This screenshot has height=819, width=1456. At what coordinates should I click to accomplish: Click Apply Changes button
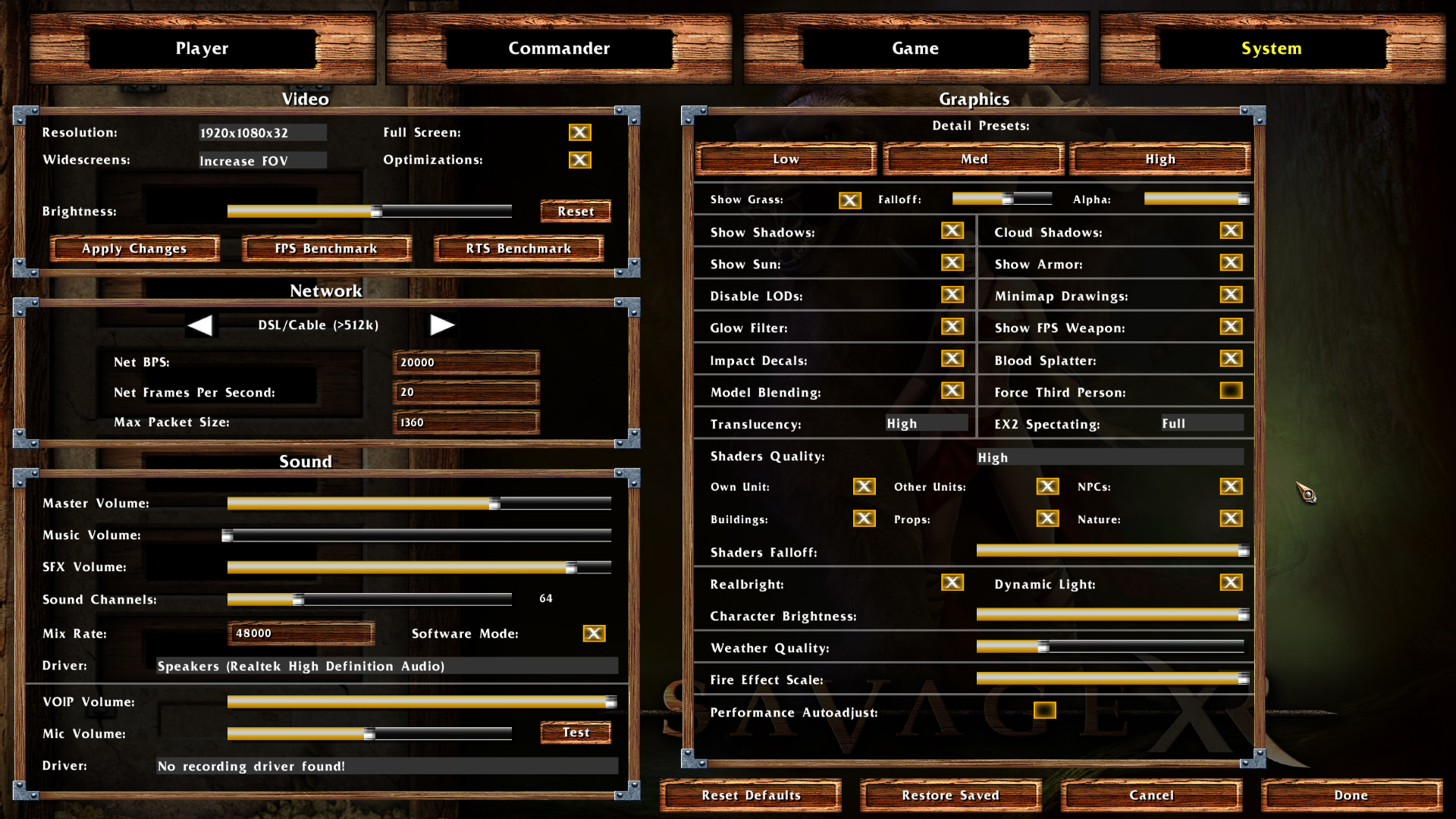pyautogui.click(x=134, y=249)
